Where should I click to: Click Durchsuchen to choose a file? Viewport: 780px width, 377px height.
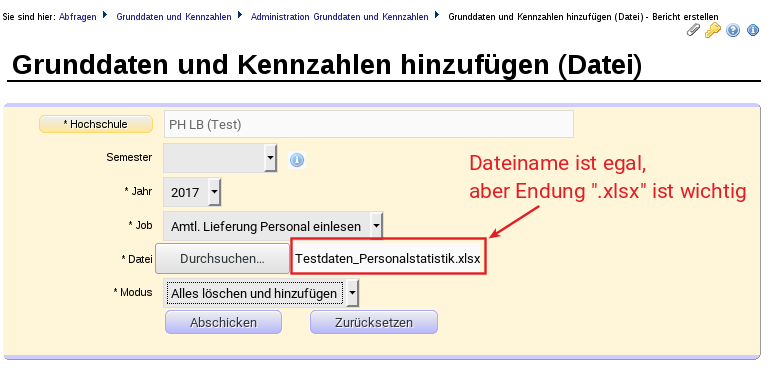(x=222, y=259)
